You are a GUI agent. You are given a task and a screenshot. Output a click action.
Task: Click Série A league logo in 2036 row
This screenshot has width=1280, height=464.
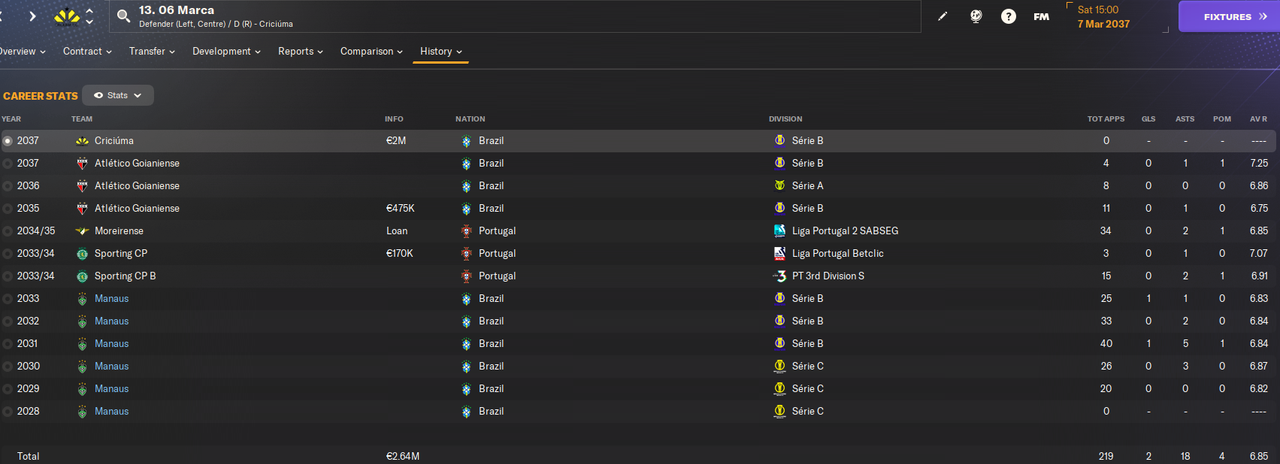(x=780, y=186)
